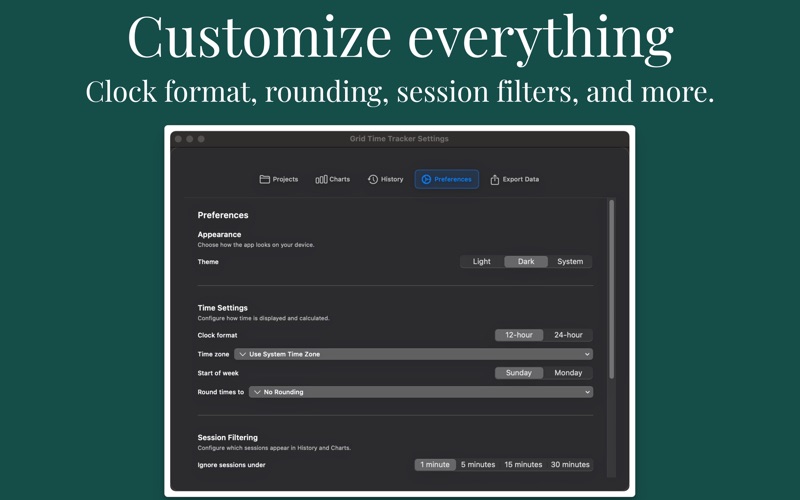Viewport: 800px width, 500px height.
Task: Go to the History tab
Action: (386, 179)
